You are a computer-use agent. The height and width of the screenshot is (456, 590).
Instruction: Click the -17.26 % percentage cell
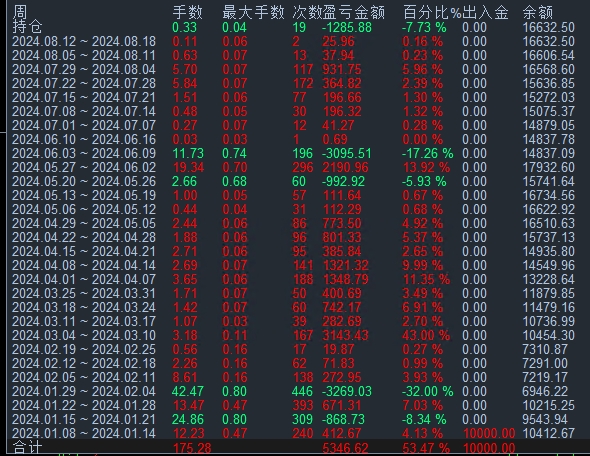pos(428,153)
